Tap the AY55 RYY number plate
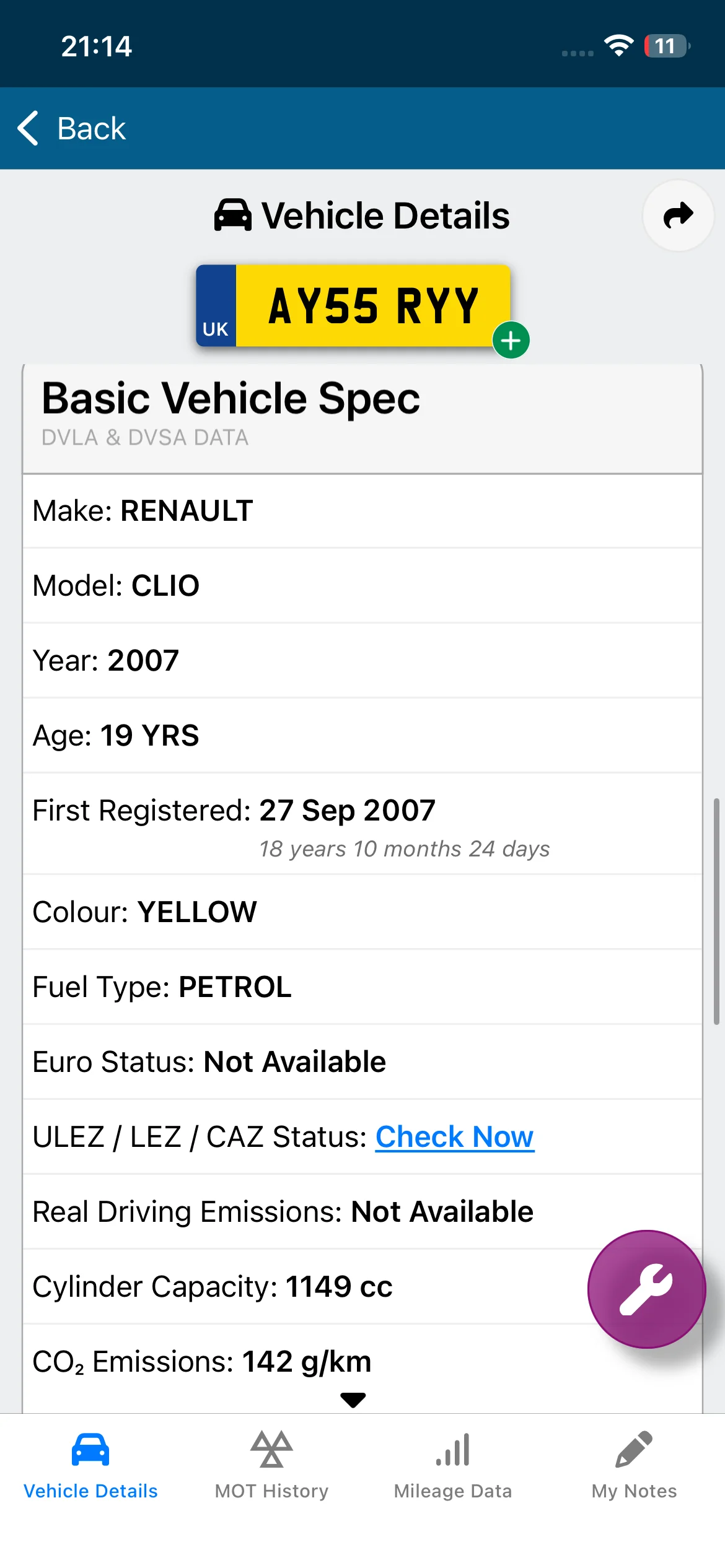725x1568 pixels. [x=353, y=305]
